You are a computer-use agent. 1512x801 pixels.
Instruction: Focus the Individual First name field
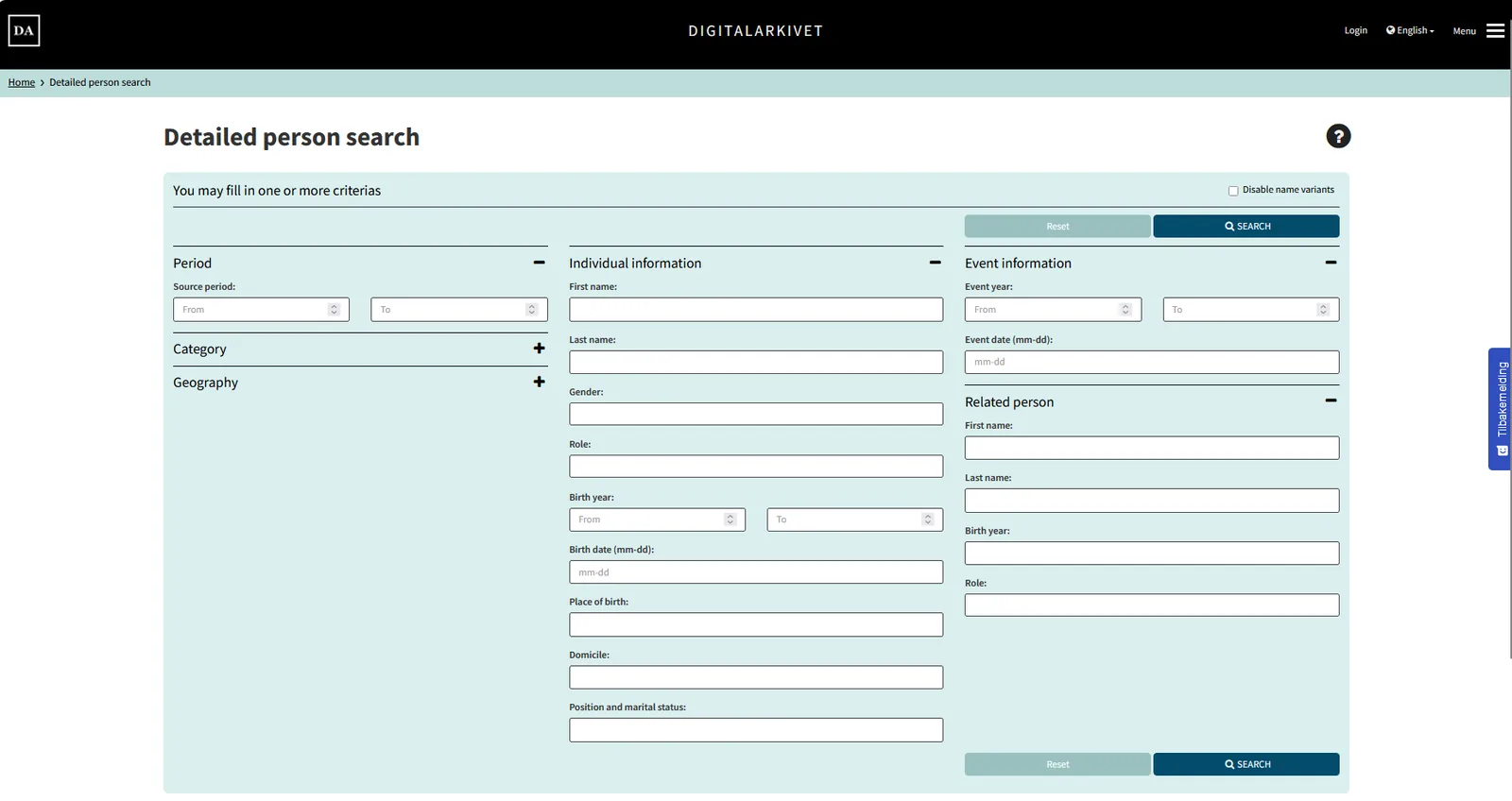(x=756, y=310)
